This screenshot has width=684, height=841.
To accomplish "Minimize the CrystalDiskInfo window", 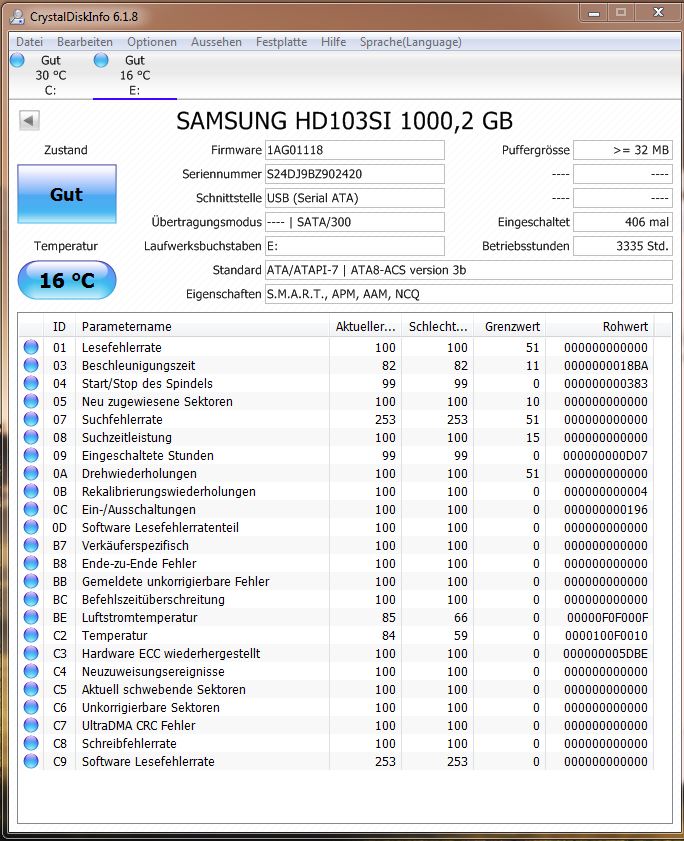I will coord(594,13).
